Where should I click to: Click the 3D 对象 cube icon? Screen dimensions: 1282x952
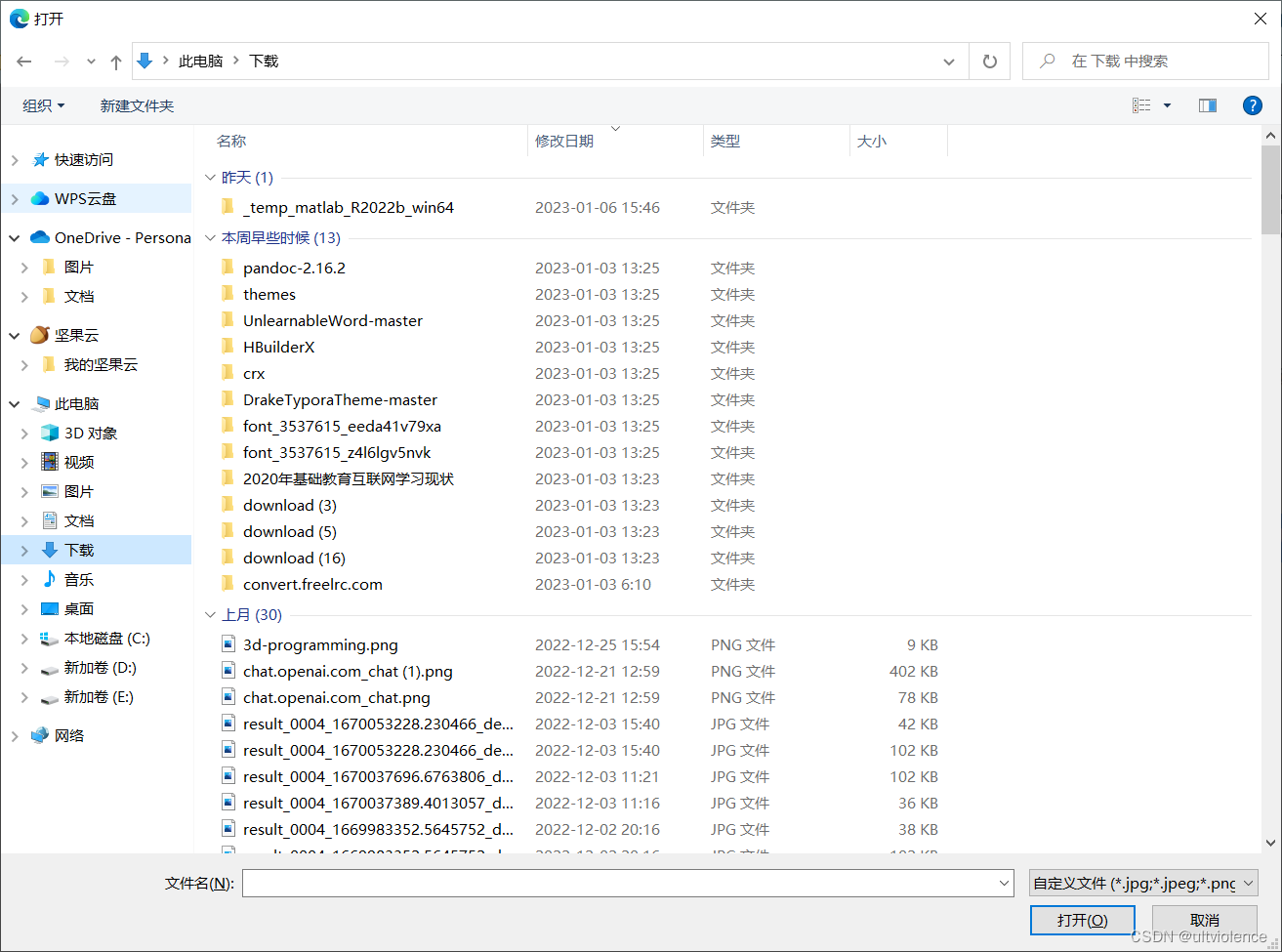pyautogui.click(x=50, y=433)
